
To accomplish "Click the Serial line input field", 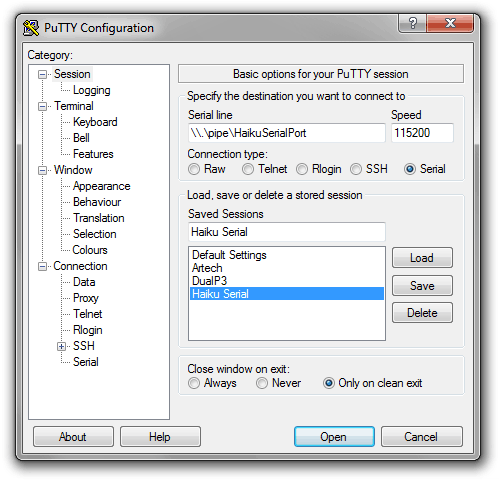I will [x=287, y=133].
